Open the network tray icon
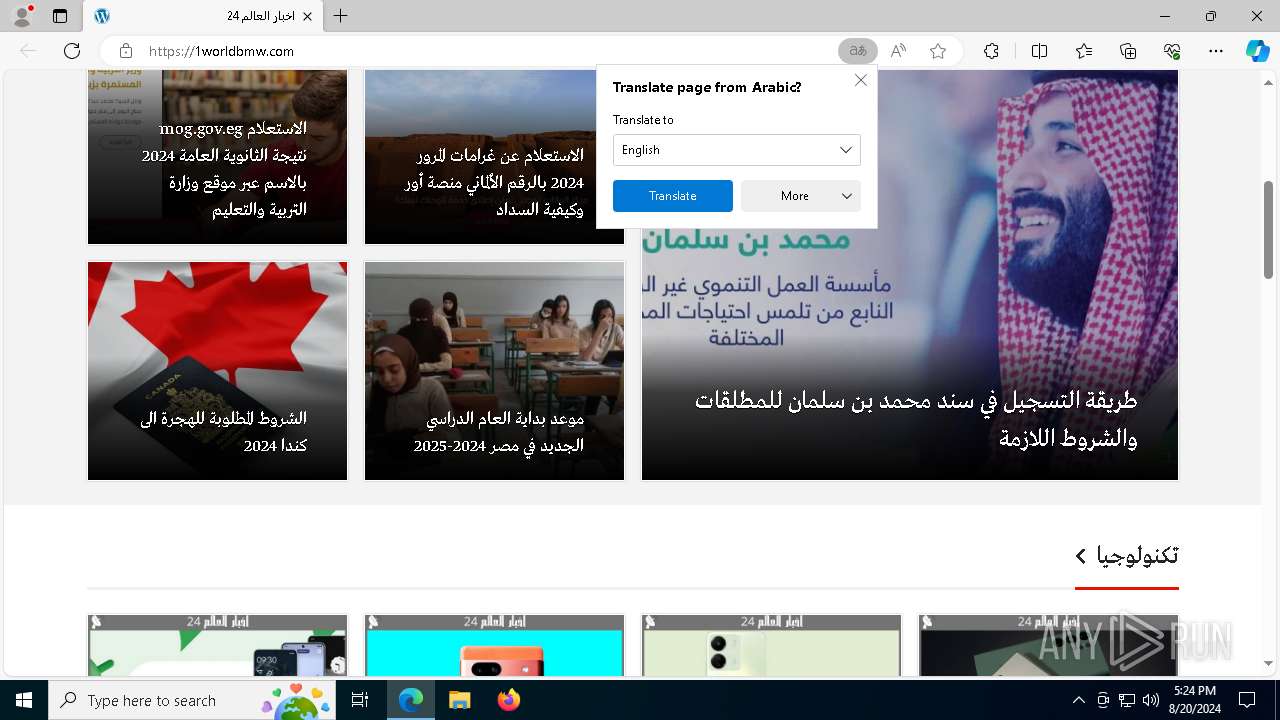The height and width of the screenshot is (720, 1280). [x=1127, y=700]
